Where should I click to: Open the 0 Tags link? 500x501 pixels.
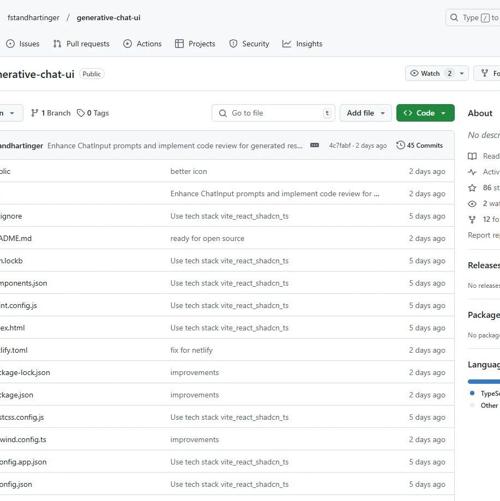(x=93, y=113)
